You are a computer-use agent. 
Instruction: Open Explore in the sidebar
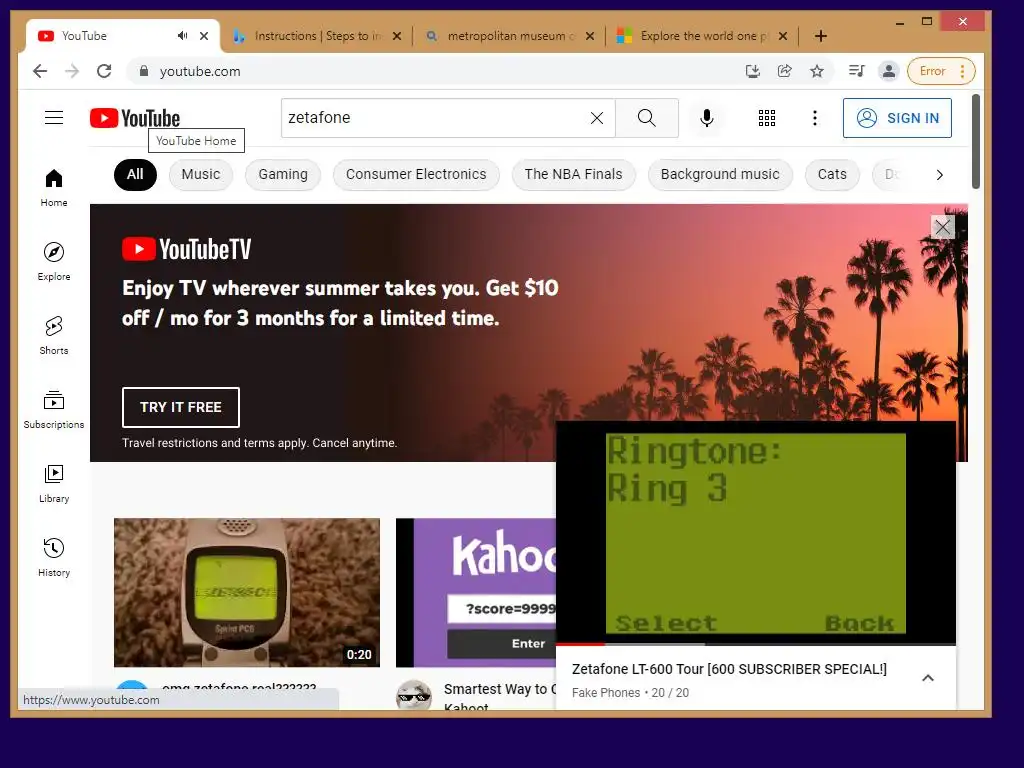pyautogui.click(x=54, y=261)
